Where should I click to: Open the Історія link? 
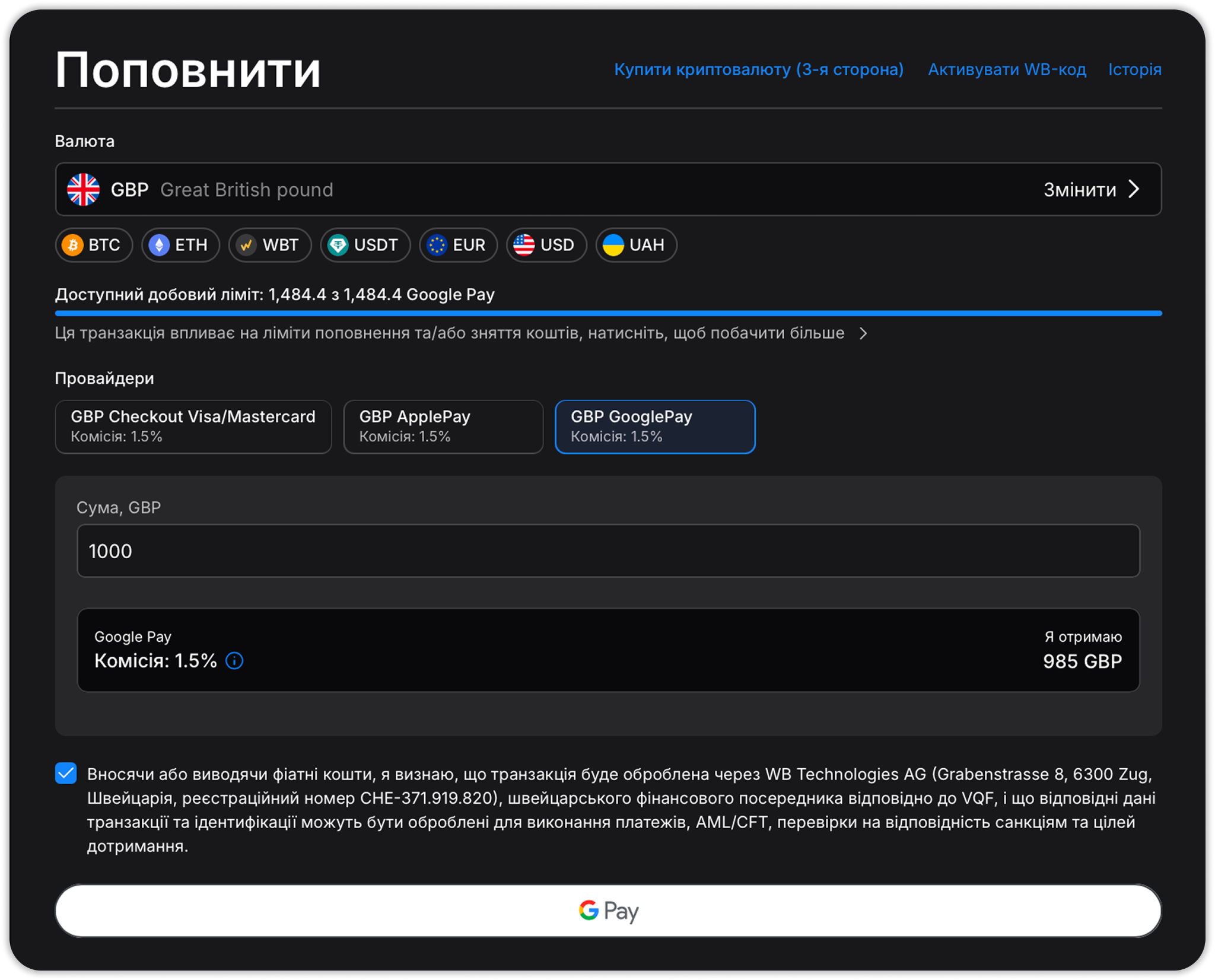coord(1135,69)
